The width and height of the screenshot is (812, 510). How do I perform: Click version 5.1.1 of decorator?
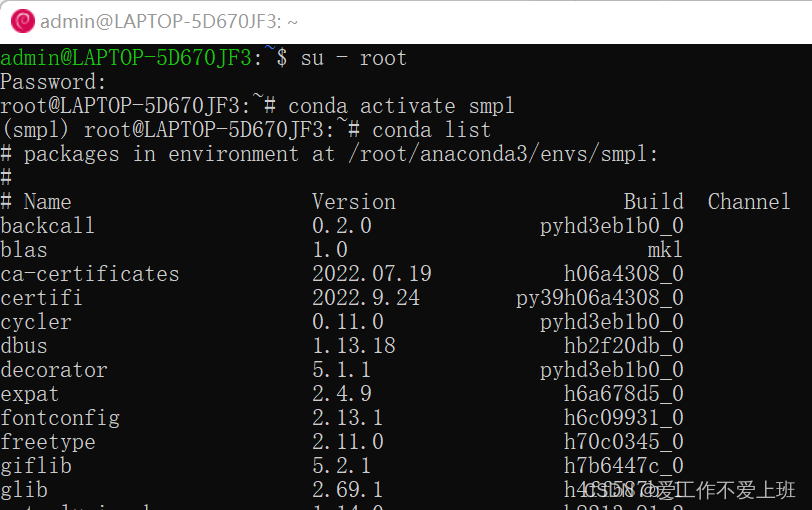click(x=342, y=370)
